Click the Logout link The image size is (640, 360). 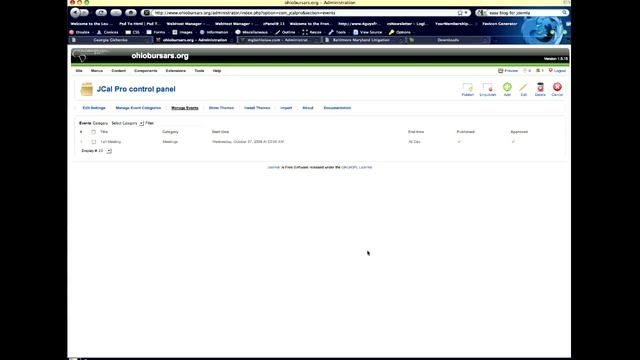click(557, 71)
